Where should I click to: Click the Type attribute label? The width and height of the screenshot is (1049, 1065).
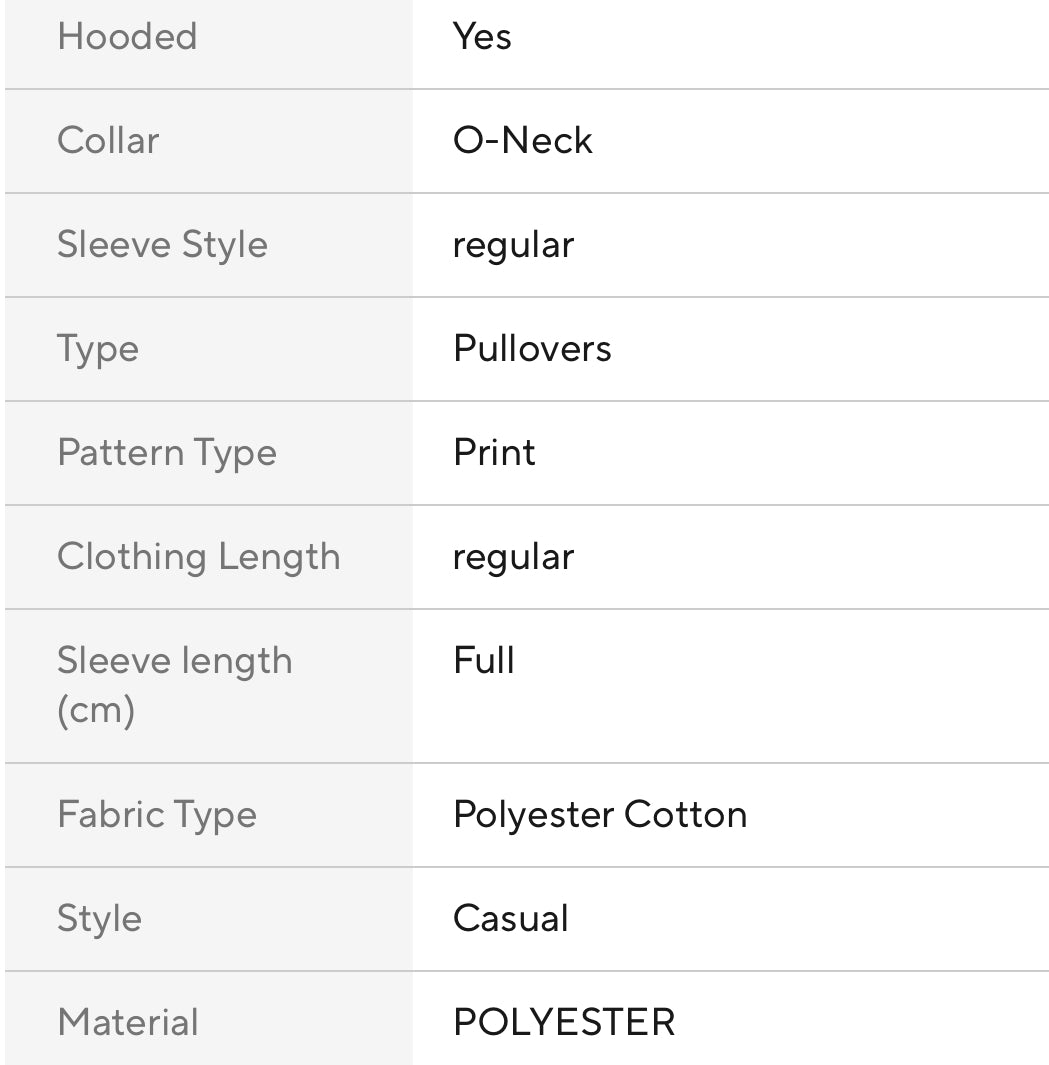[98, 349]
